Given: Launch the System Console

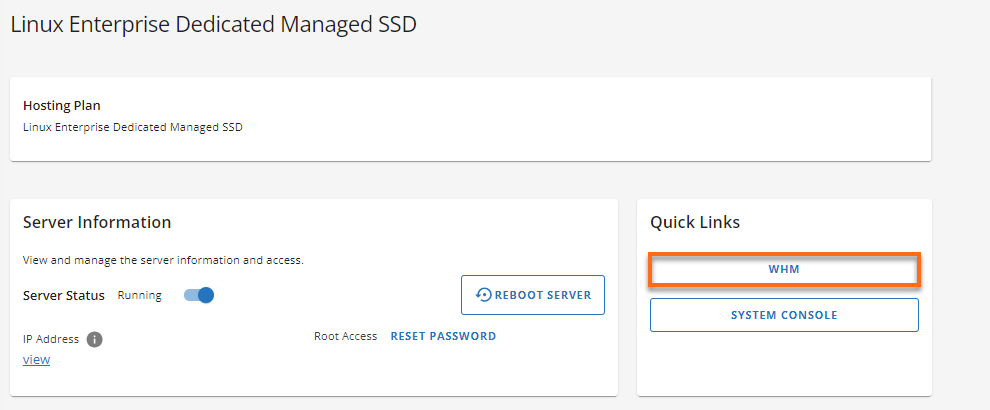Looking at the screenshot, I should point(784,315).
